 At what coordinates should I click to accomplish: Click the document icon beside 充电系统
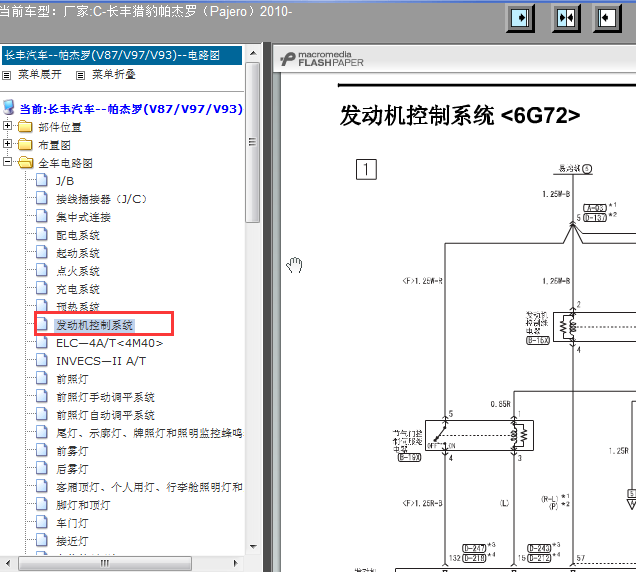coord(42,288)
